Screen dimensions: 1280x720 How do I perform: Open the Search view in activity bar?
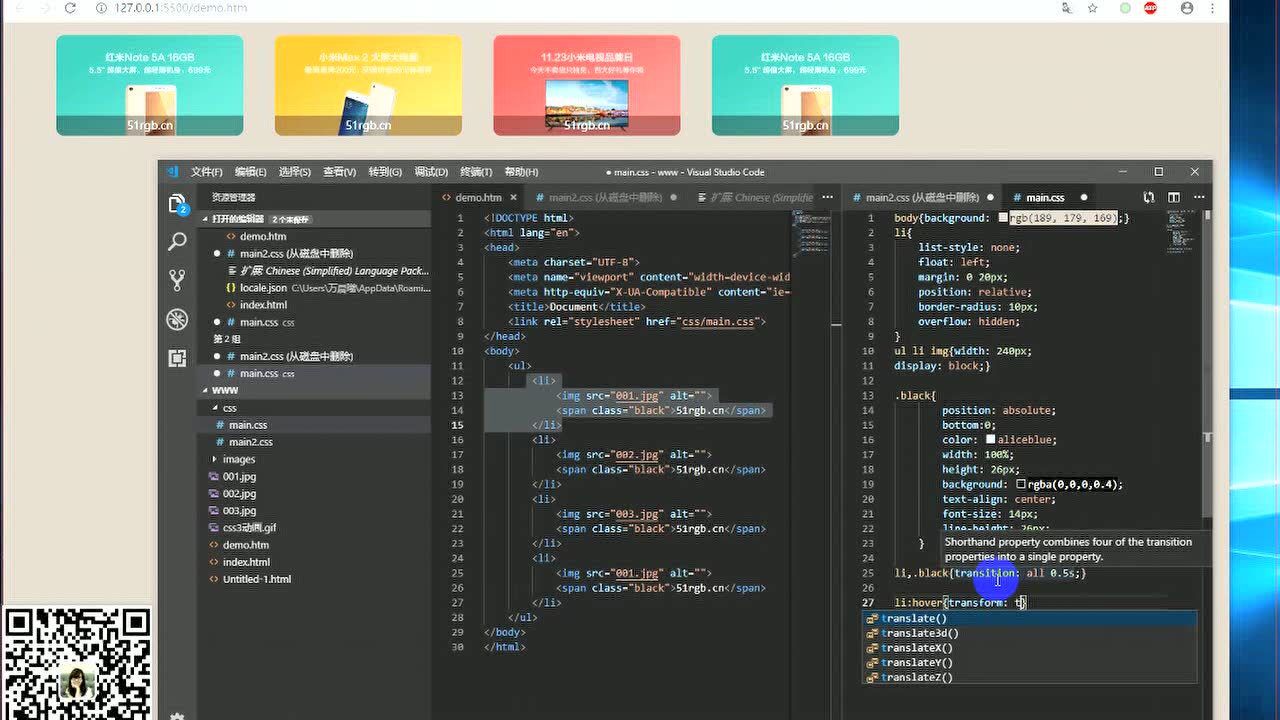tap(177, 241)
